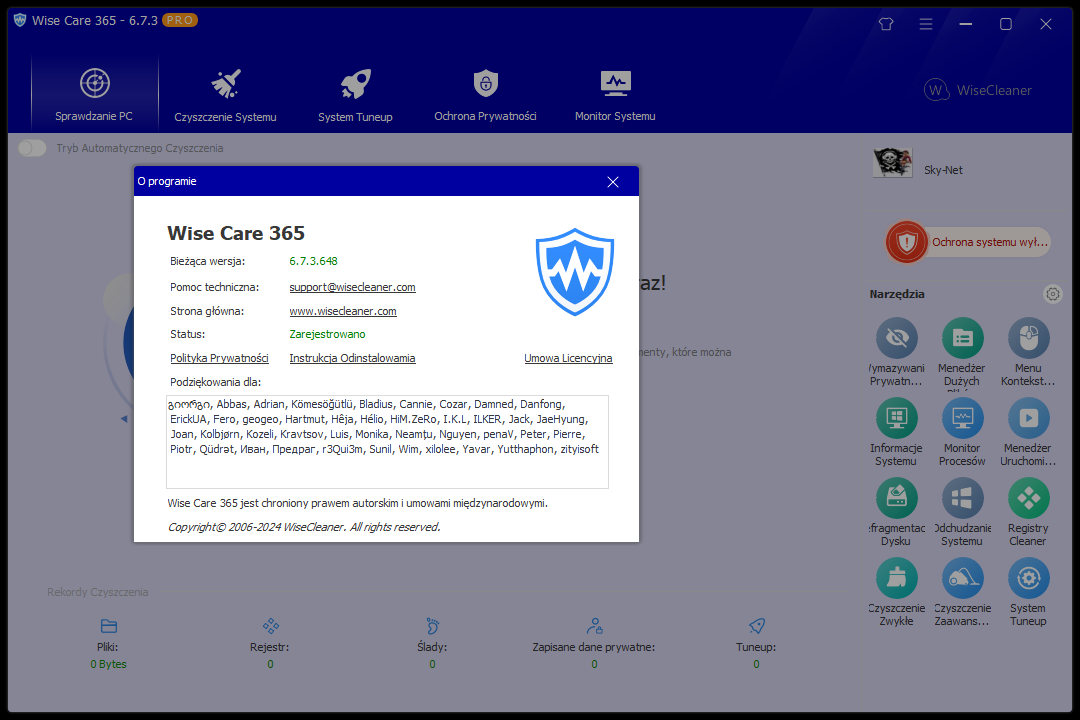Click the Tuneup rocket icon in records
The height and width of the screenshot is (720, 1080).
tap(756, 626)
